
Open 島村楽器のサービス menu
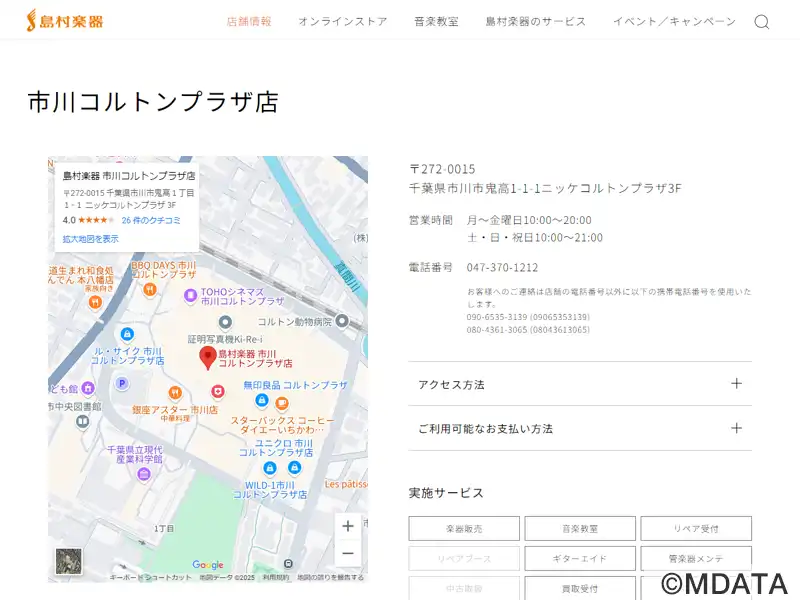tap(536, 21)
